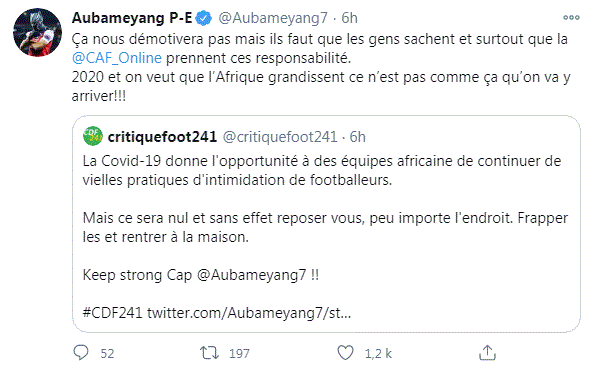Image resolution: width=595 pixels, height=369 pixels.
Task: Click the reply speech bubble icon
Action: point(81,353)
